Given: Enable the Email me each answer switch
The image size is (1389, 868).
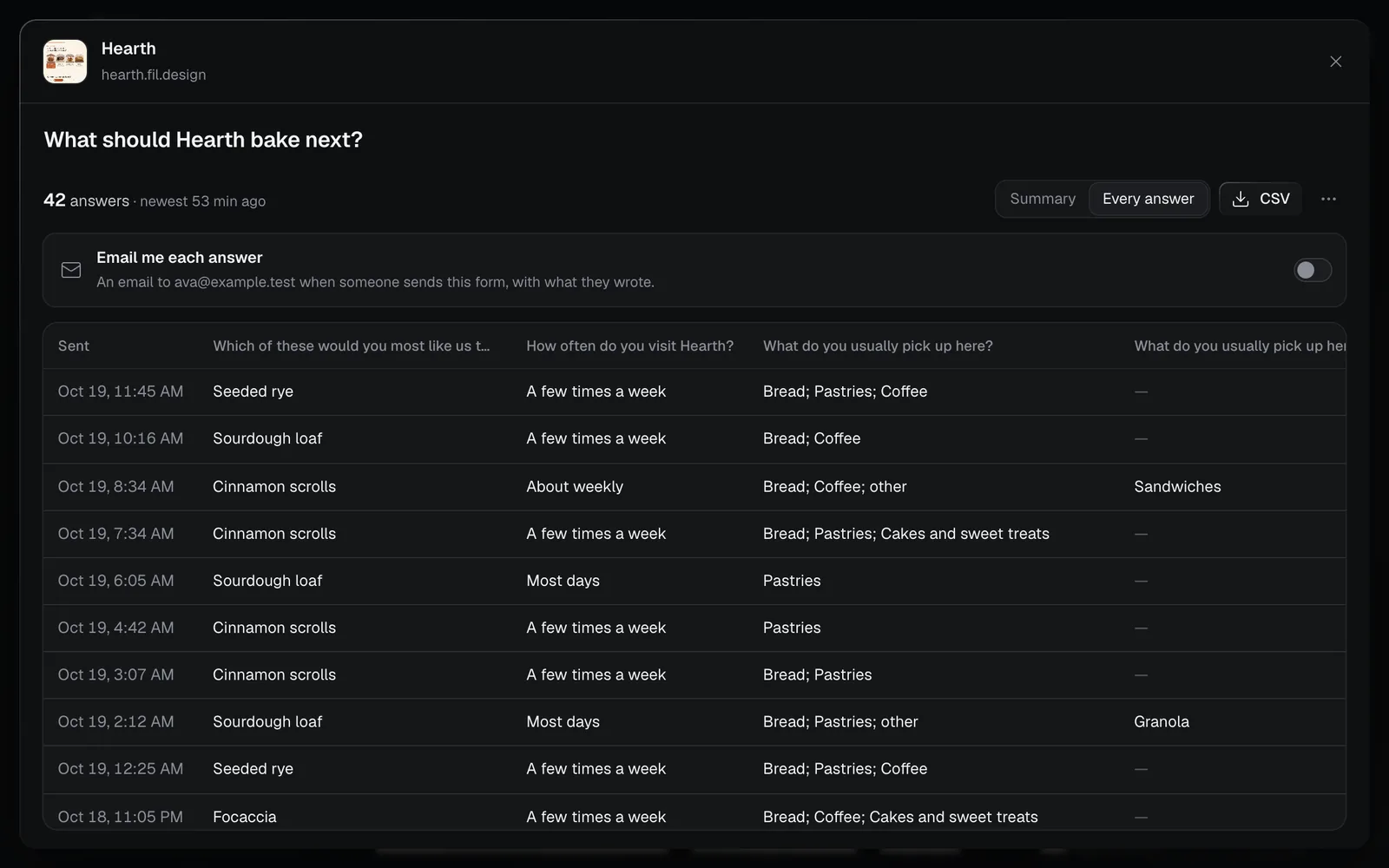Looking at the screenshot, I should [1312, 270].
